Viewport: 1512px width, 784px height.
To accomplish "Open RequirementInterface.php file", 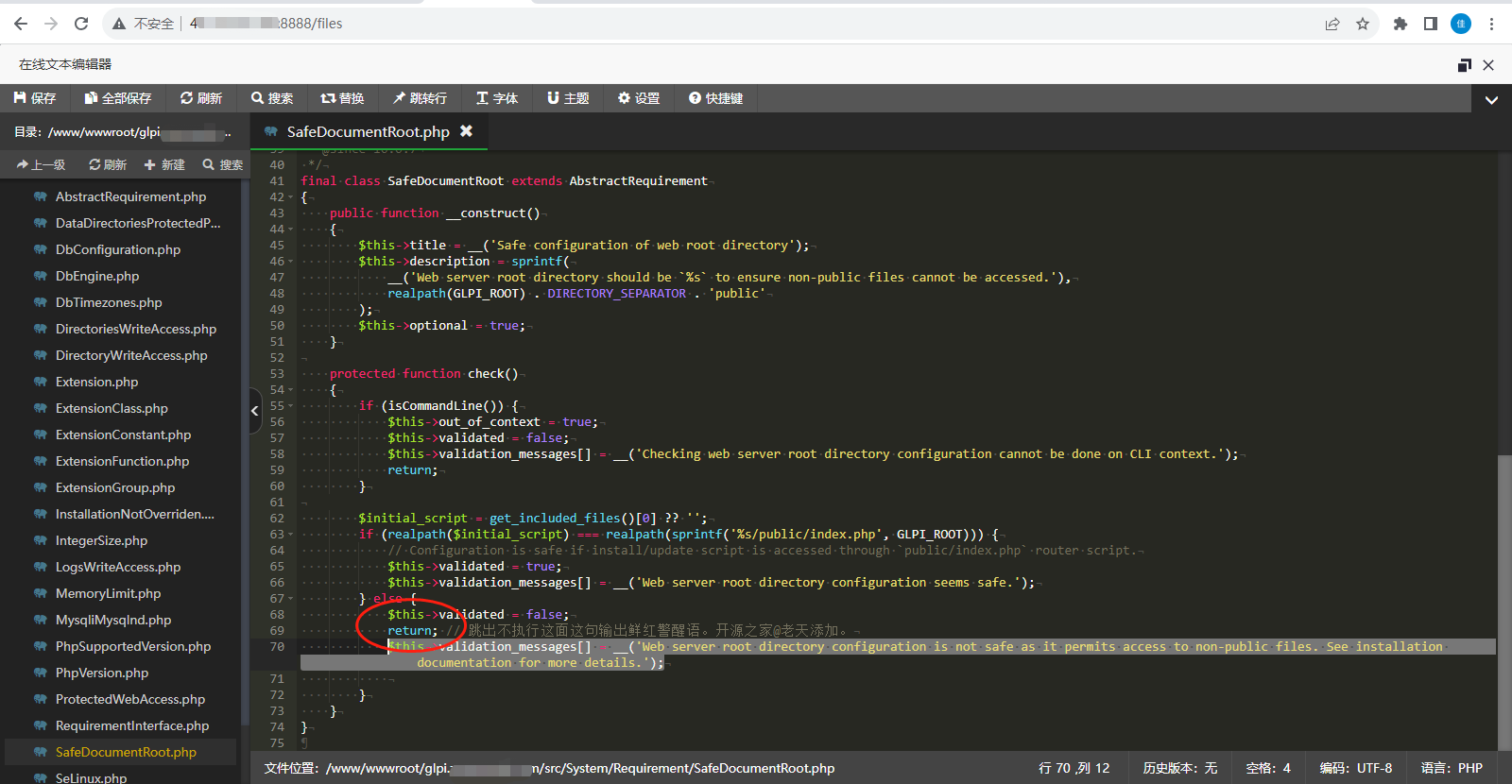I will (132, 725).
